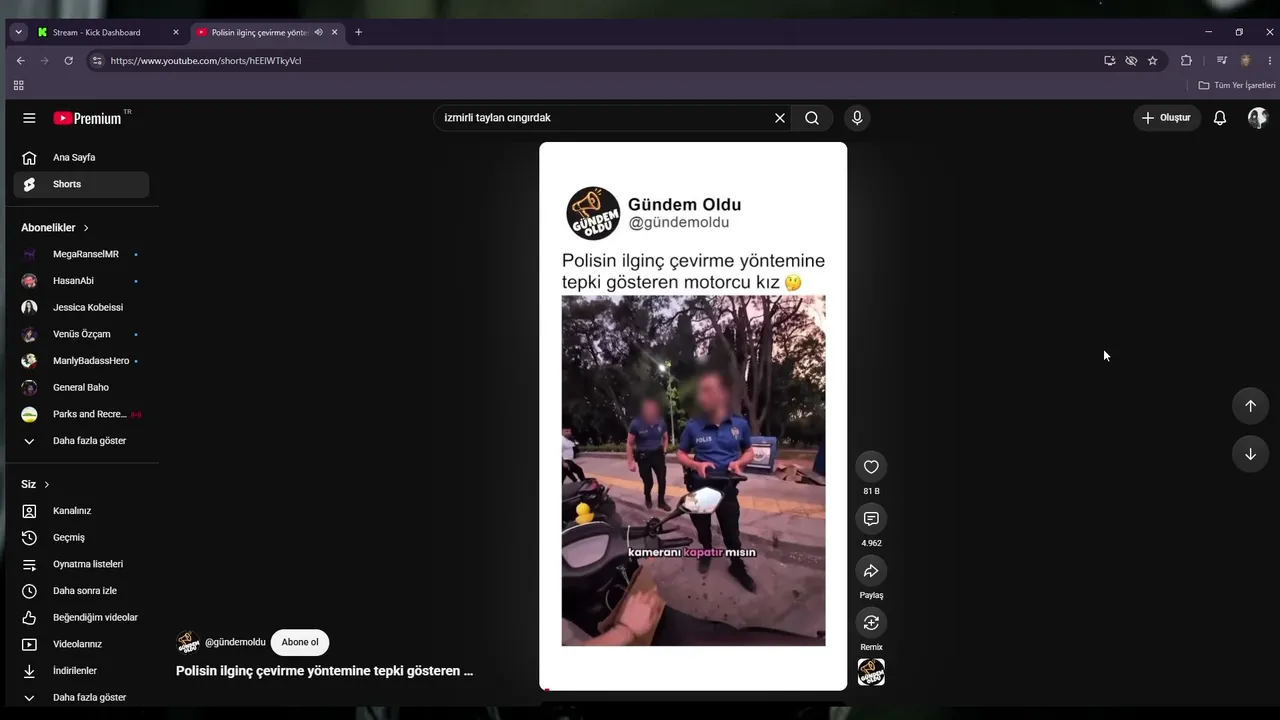This screenshot has height=720, width=1280.
Task: Open Oynatma listeleri playlists
Action: pos(81,564)
